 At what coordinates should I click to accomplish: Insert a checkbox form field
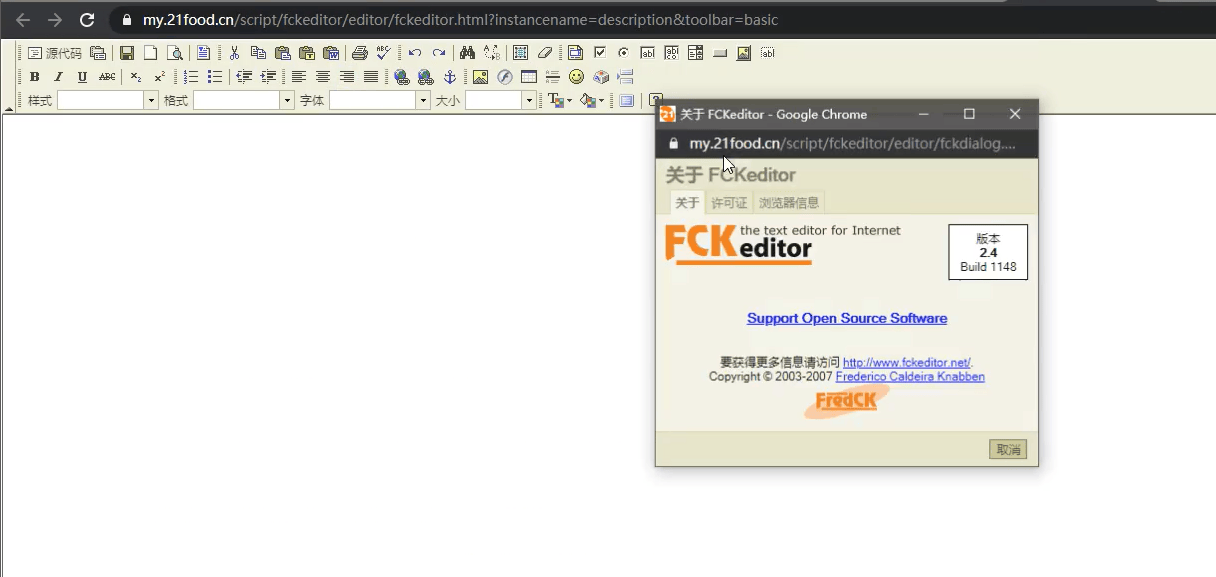click(x=599, y=53)
